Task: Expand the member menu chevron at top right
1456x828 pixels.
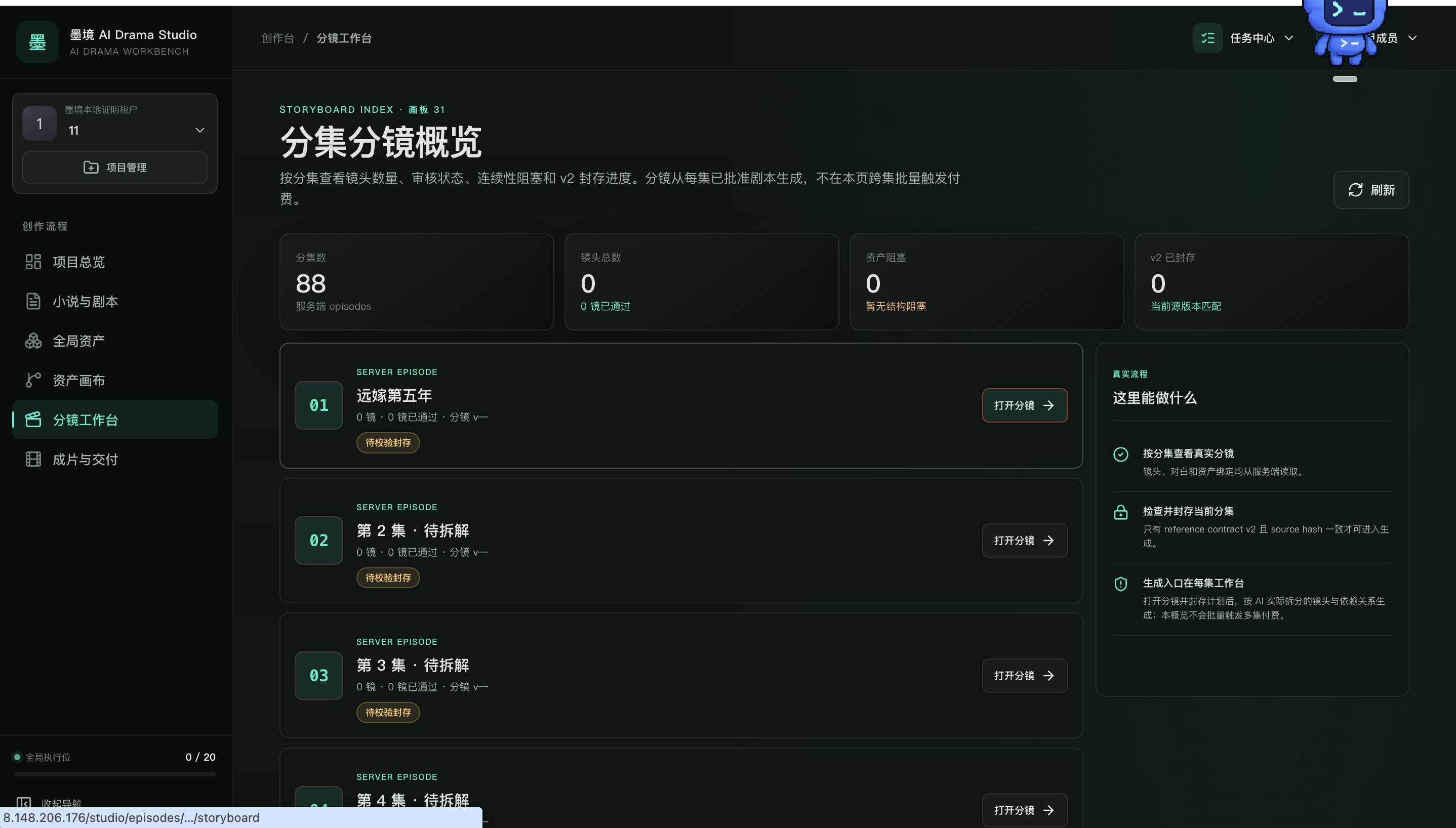Action: click(x=1412, y=38)
